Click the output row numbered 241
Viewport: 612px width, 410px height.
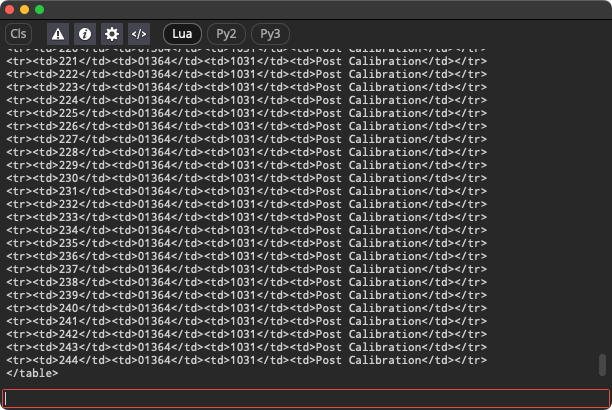247,321
